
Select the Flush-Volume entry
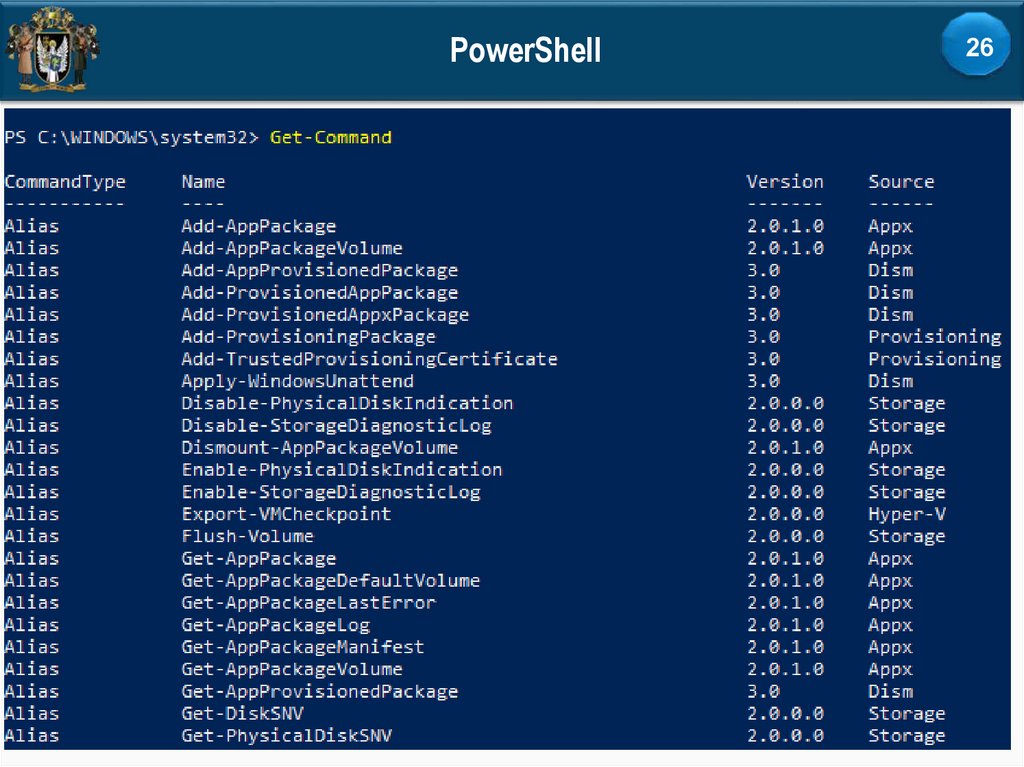pos(247,536)
